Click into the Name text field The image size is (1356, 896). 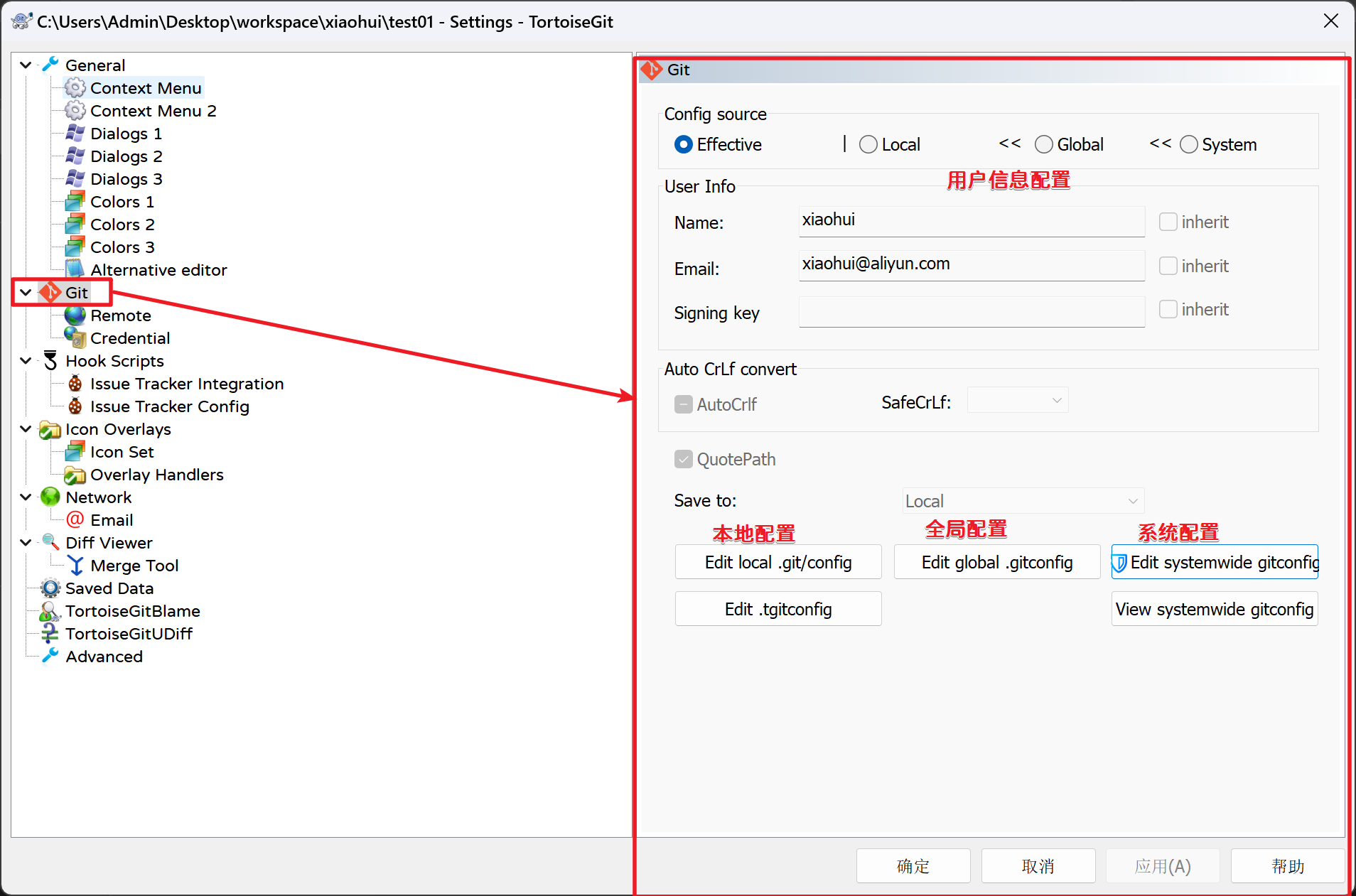[x=972, y=221]
